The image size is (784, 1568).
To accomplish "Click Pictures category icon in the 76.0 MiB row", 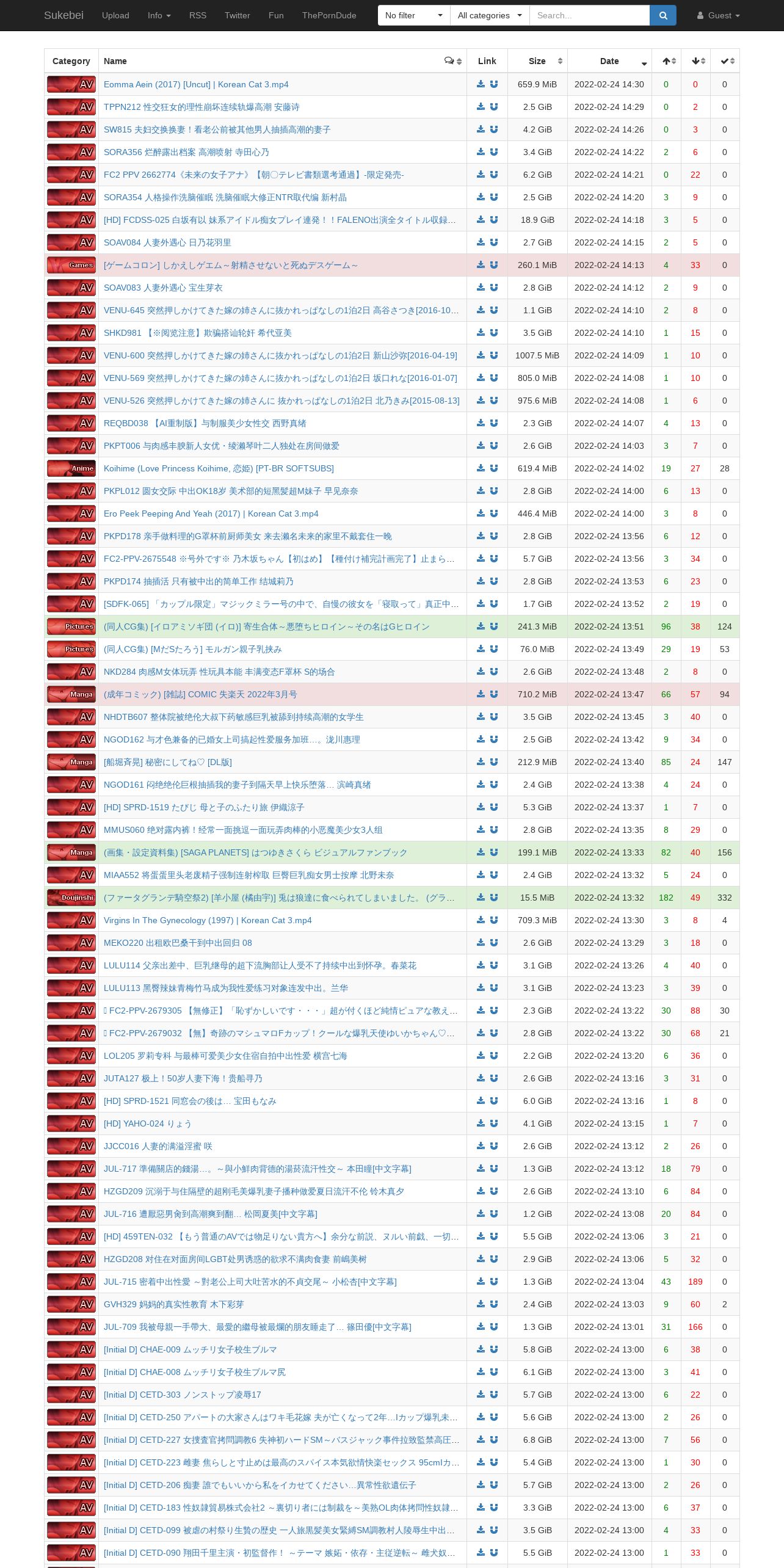I will [x=71, y=649].
